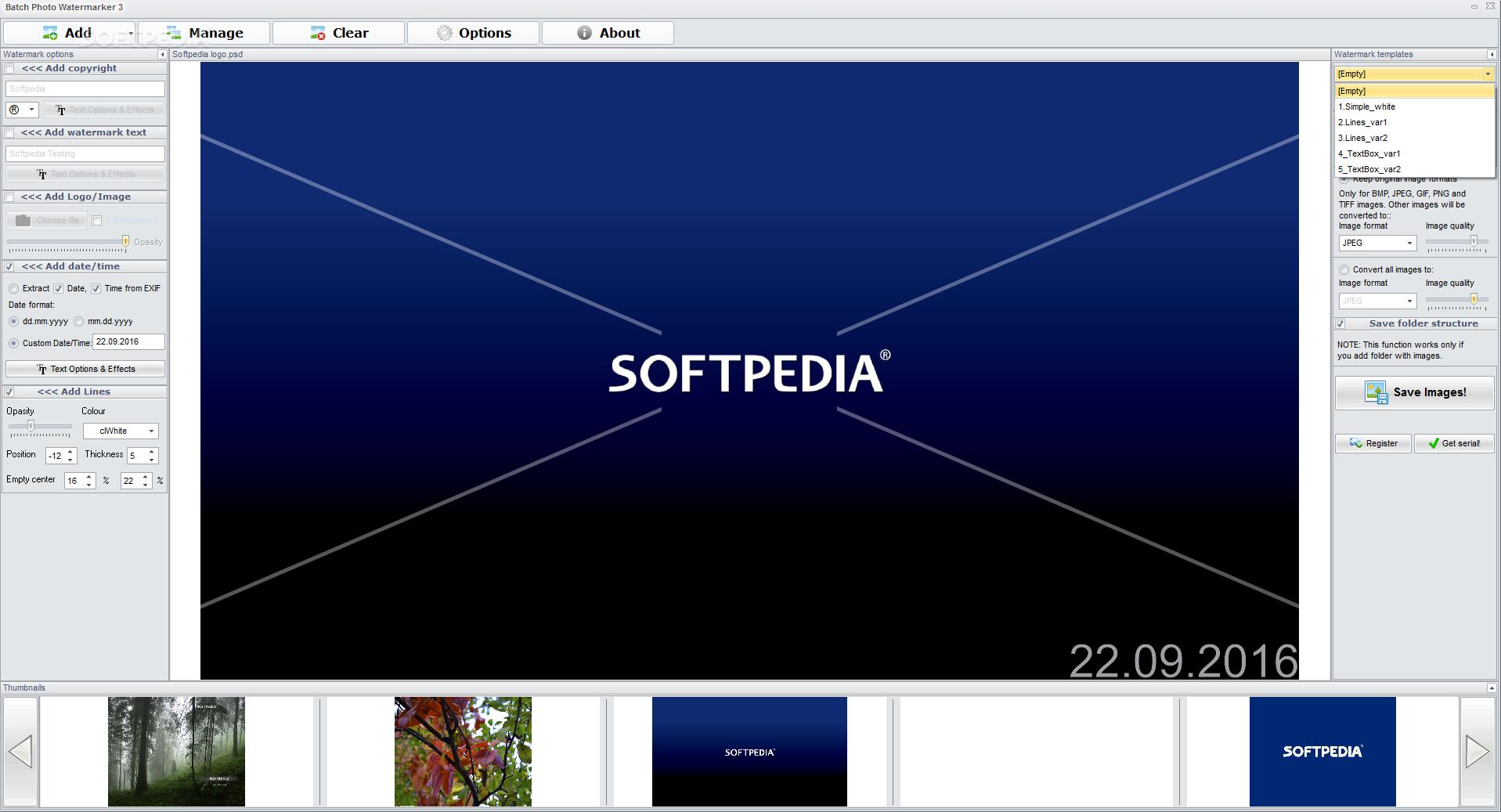Image resolution: width=1501 pixels, height=812 pixels.
Task: Choose the 3.Lines_var2 template
Action: pyautogui.click(x=1415, y=139)
